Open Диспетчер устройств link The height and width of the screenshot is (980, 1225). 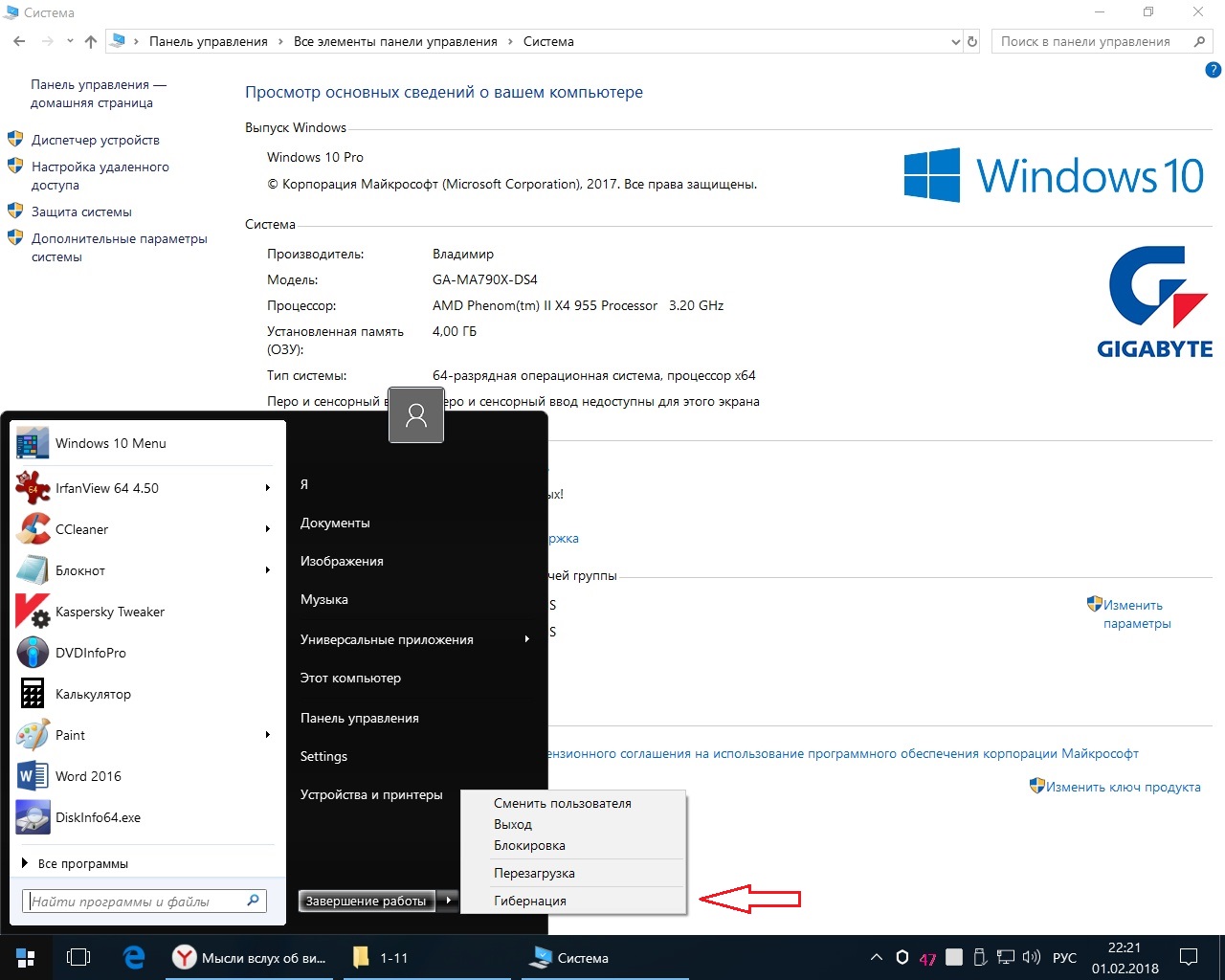coord(96,140)
